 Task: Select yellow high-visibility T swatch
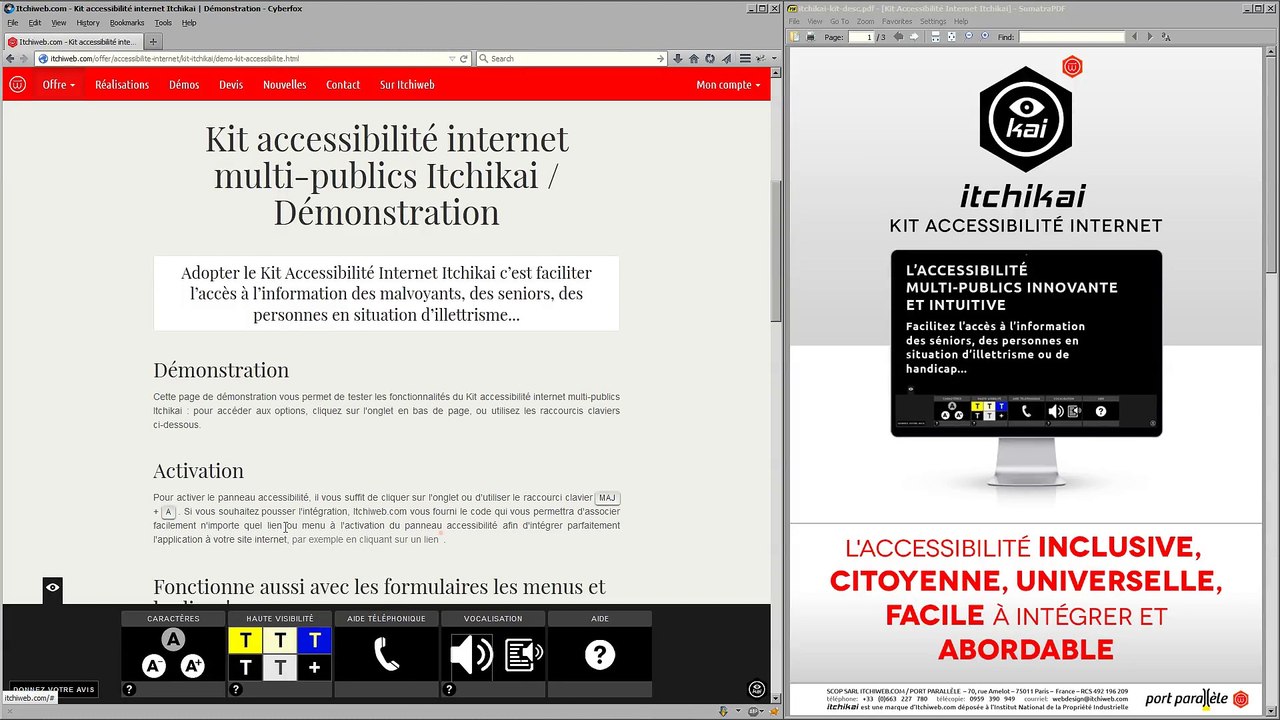pos(245,640)
